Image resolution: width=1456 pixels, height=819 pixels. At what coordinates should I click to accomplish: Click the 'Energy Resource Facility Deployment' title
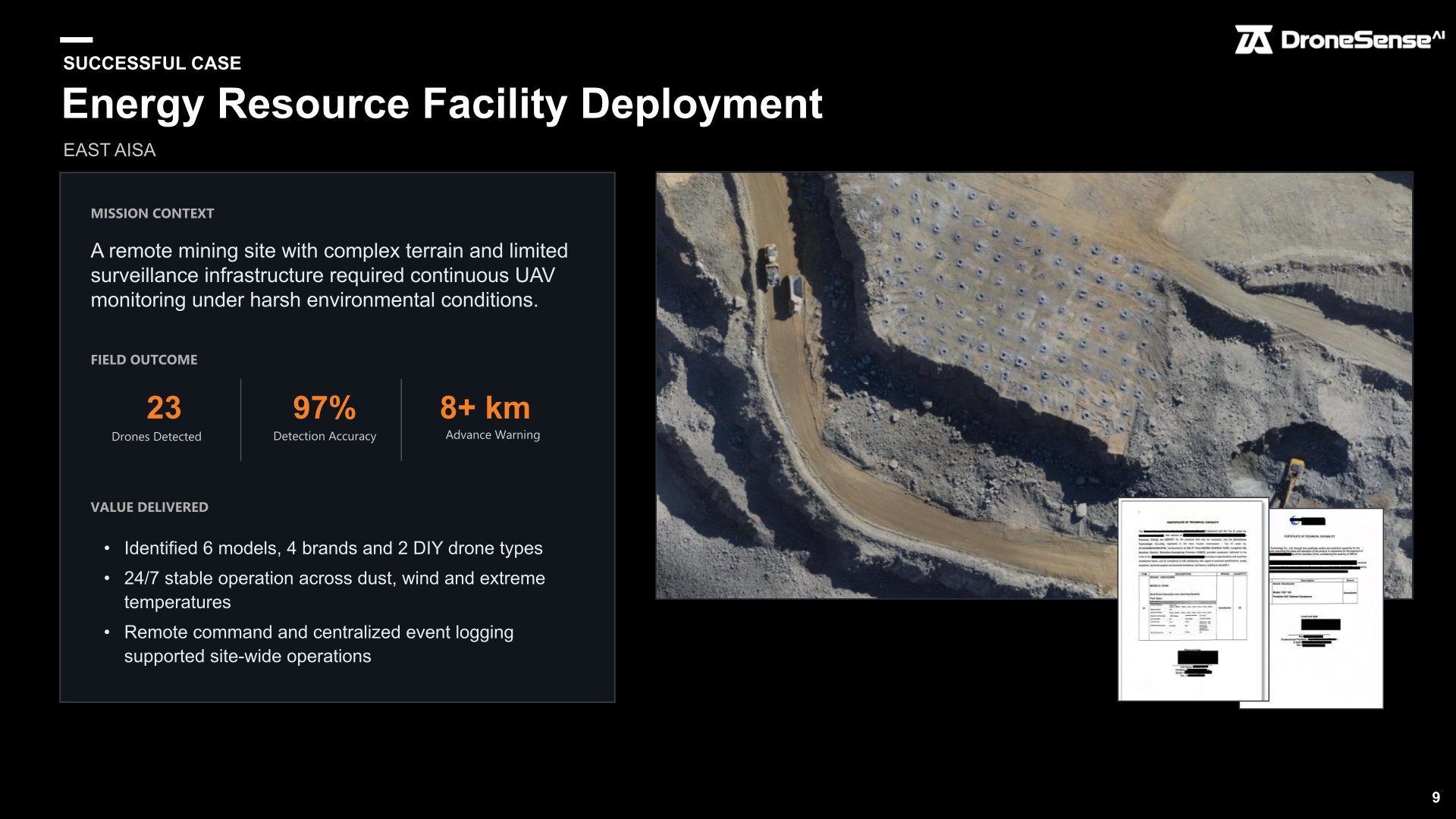442,104
